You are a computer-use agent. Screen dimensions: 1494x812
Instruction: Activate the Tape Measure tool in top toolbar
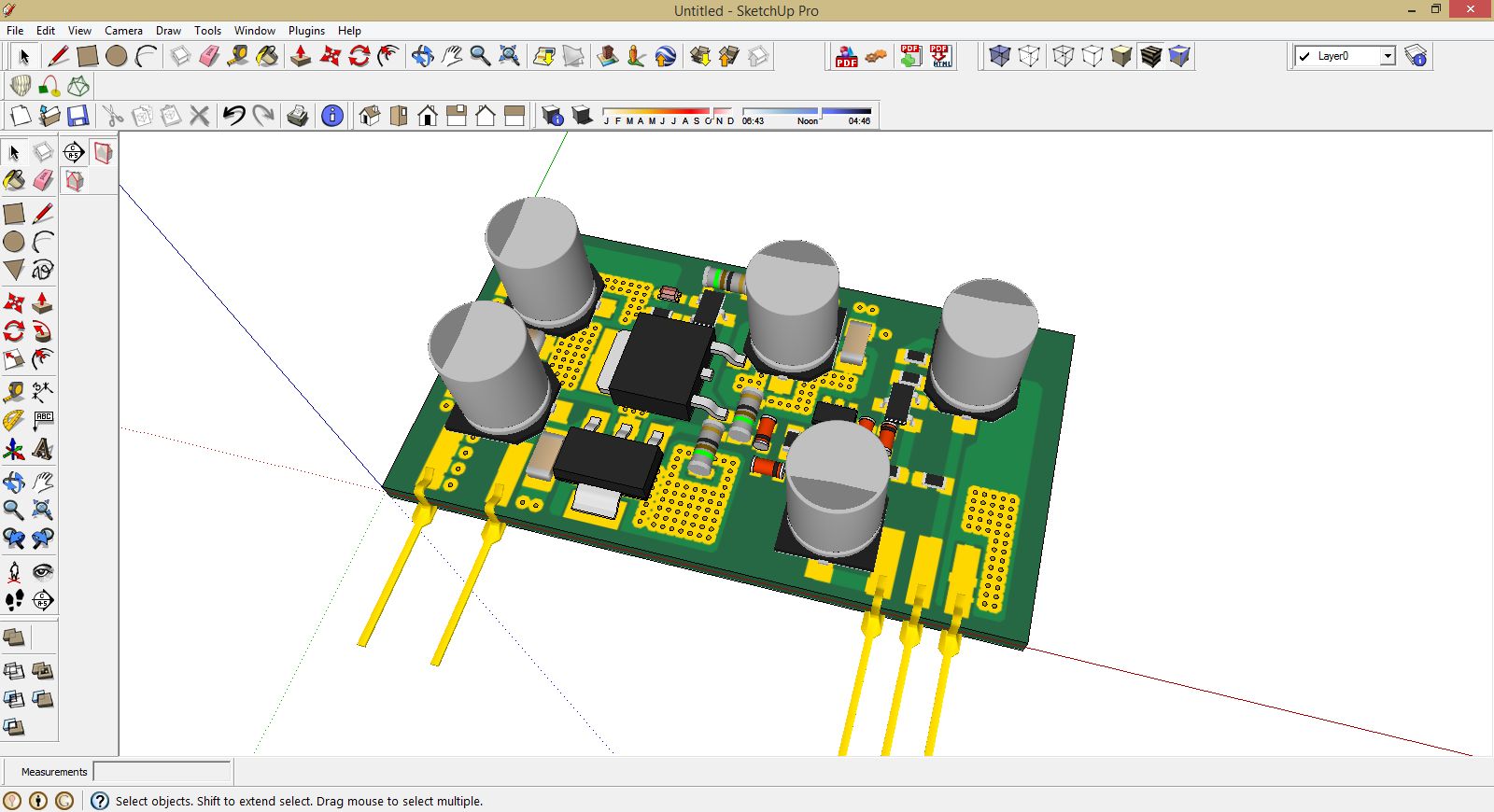pyautogui.click(x=238, y=56)
